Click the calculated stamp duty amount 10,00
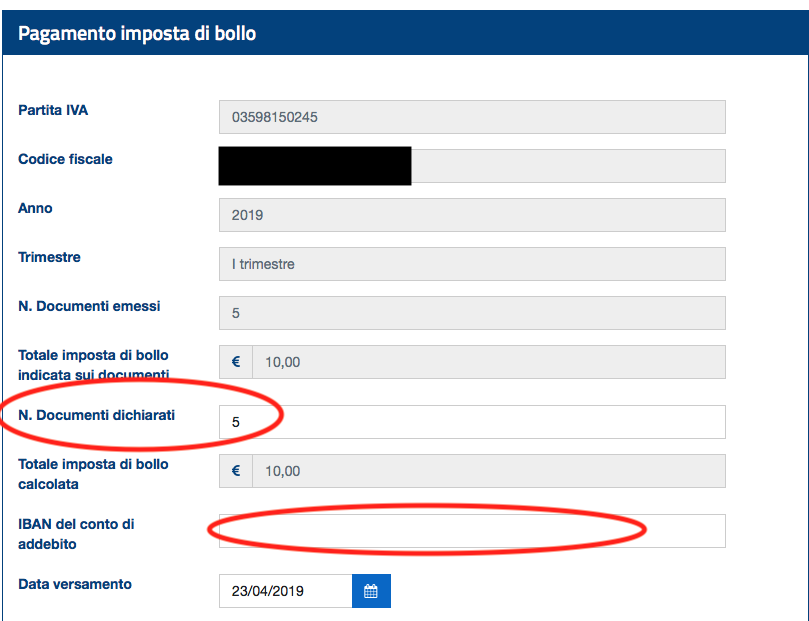Image resolution: width=809 pixels, height=621 pixels. pyautogui.click(x=488, y=471)
